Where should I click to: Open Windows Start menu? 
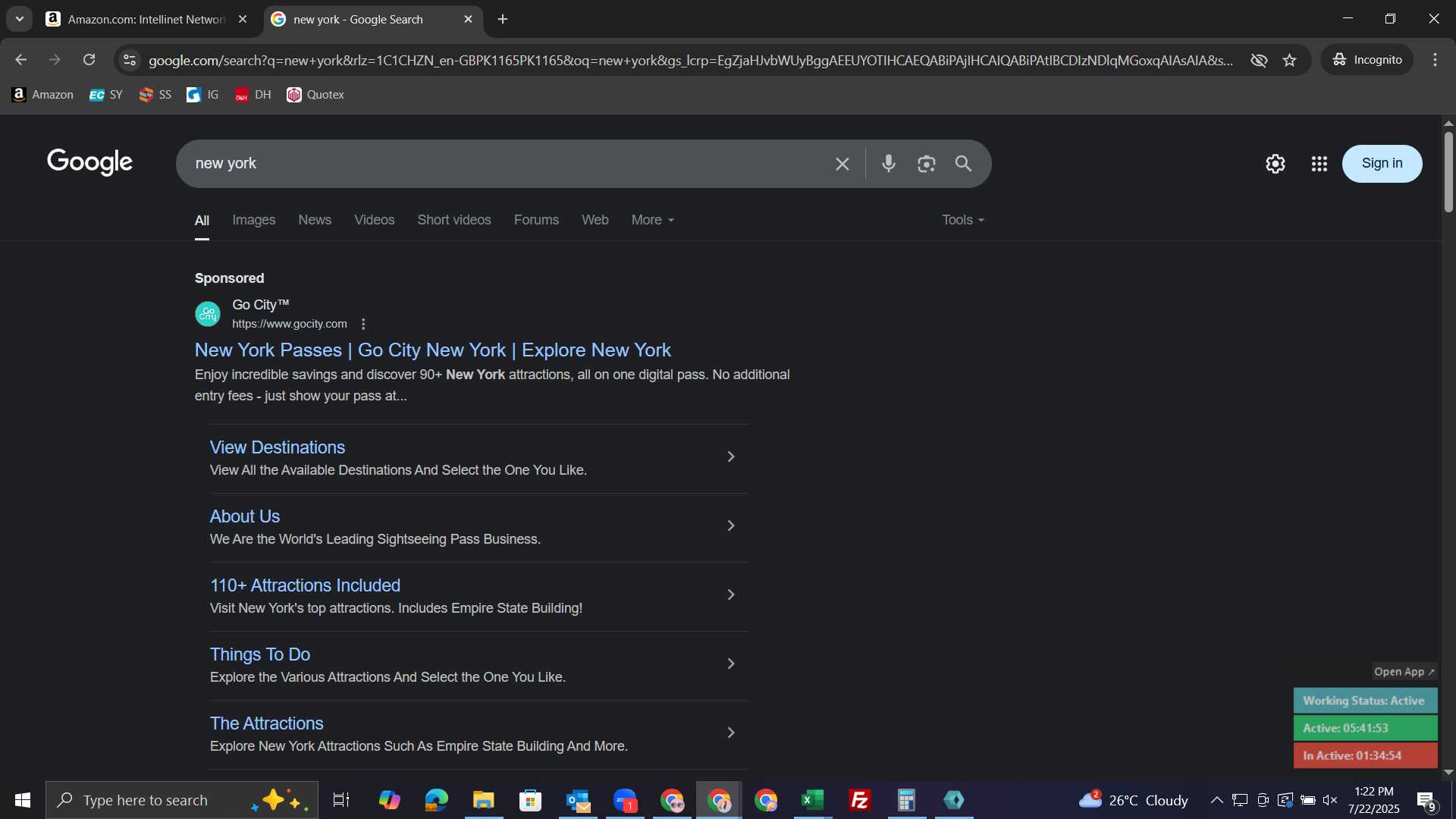click(x=23, y=800)
